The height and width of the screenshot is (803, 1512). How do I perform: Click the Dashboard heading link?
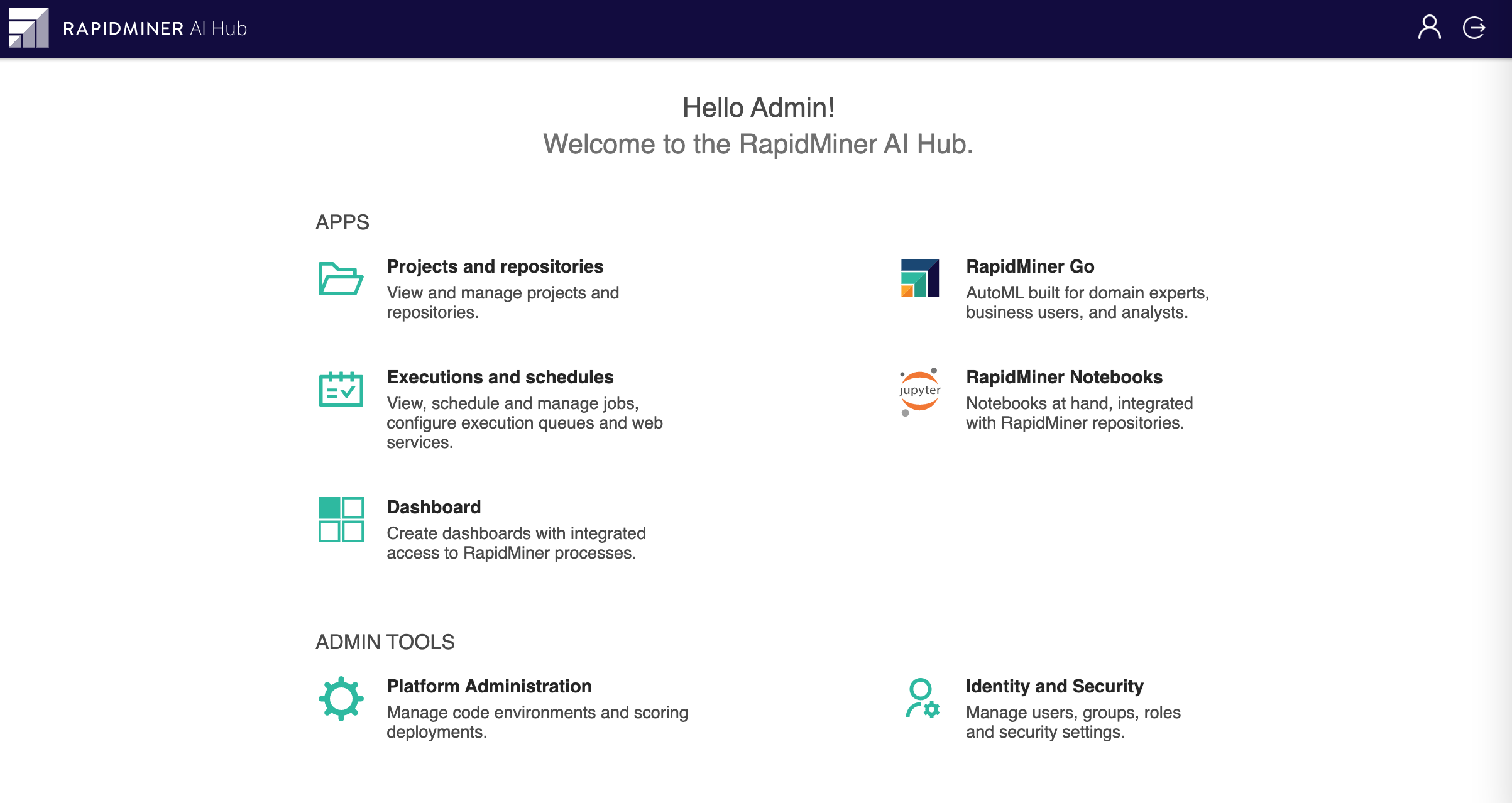click(434, 507)
